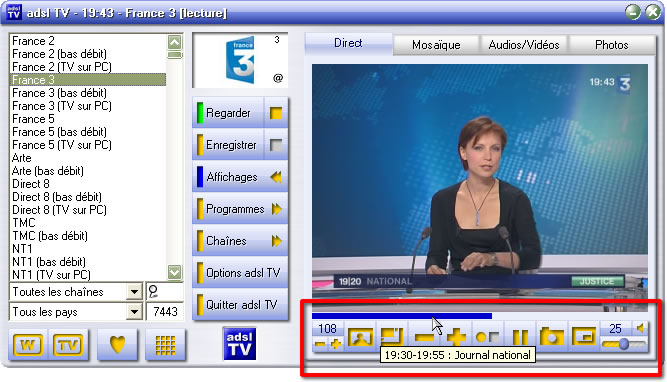The height and width of the screenshot is (382, 667).
Task: Toggle the gray square beside Enregistrer
Action: coord(276,145)
